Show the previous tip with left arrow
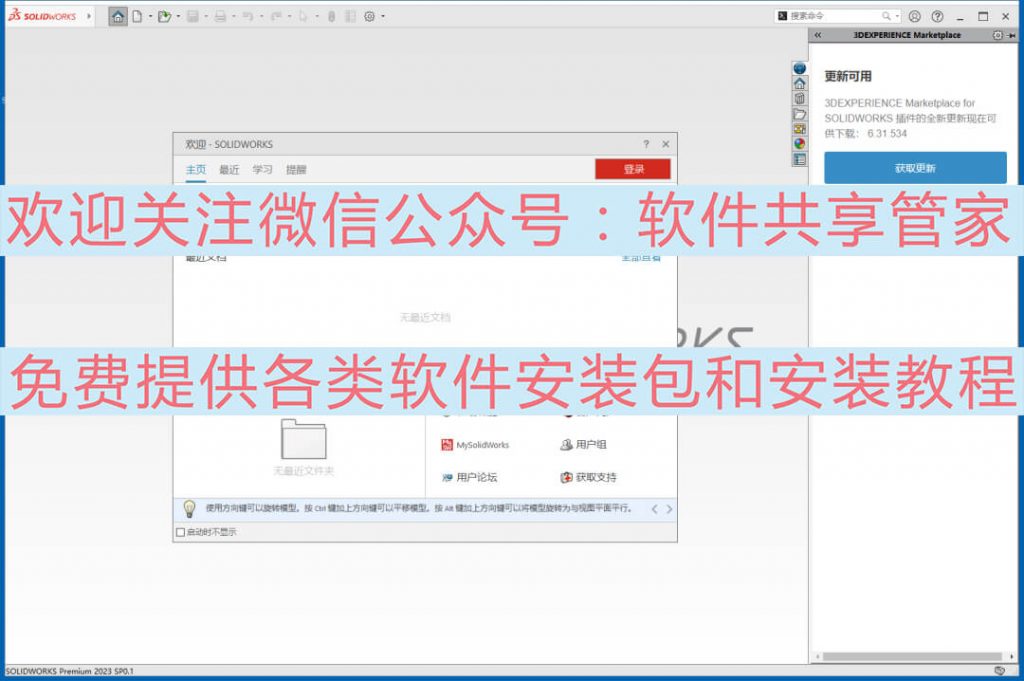Viewport: 1024px width, 681px height. point(654,509)
